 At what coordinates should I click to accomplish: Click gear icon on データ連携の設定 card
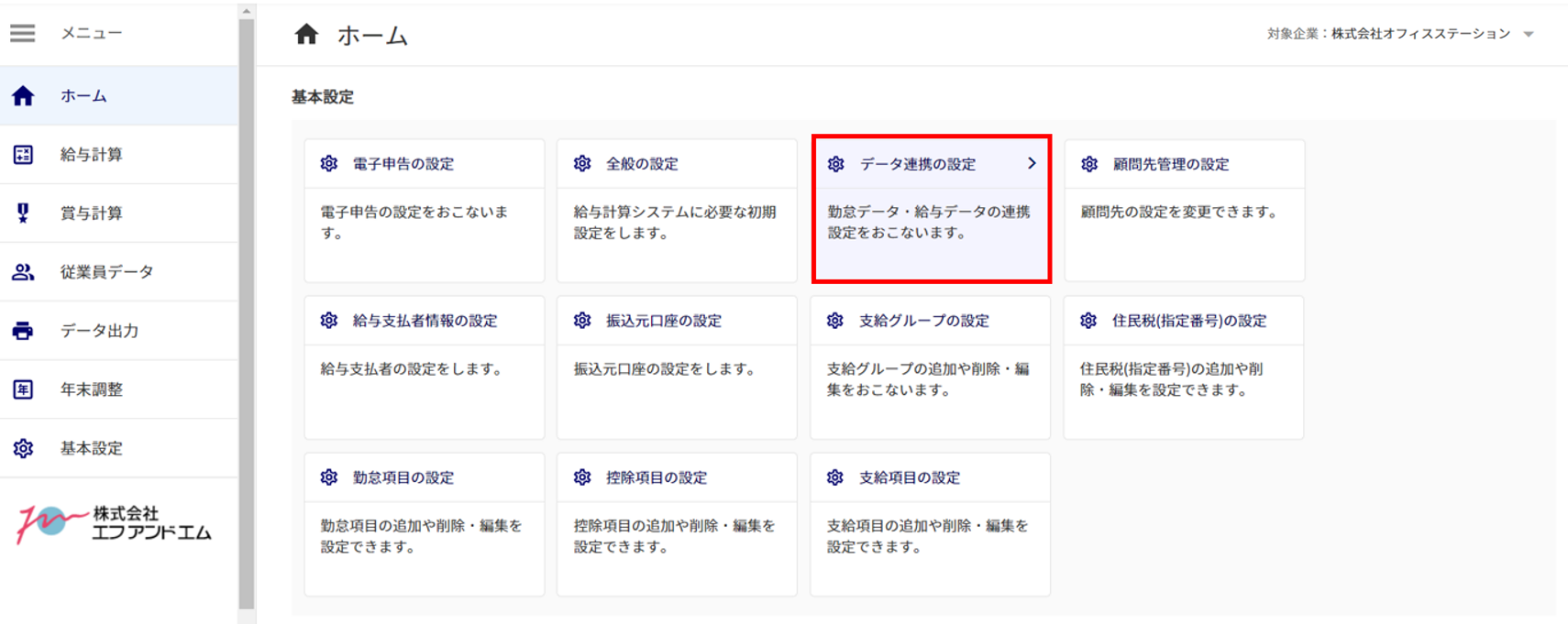coord(836,164)
